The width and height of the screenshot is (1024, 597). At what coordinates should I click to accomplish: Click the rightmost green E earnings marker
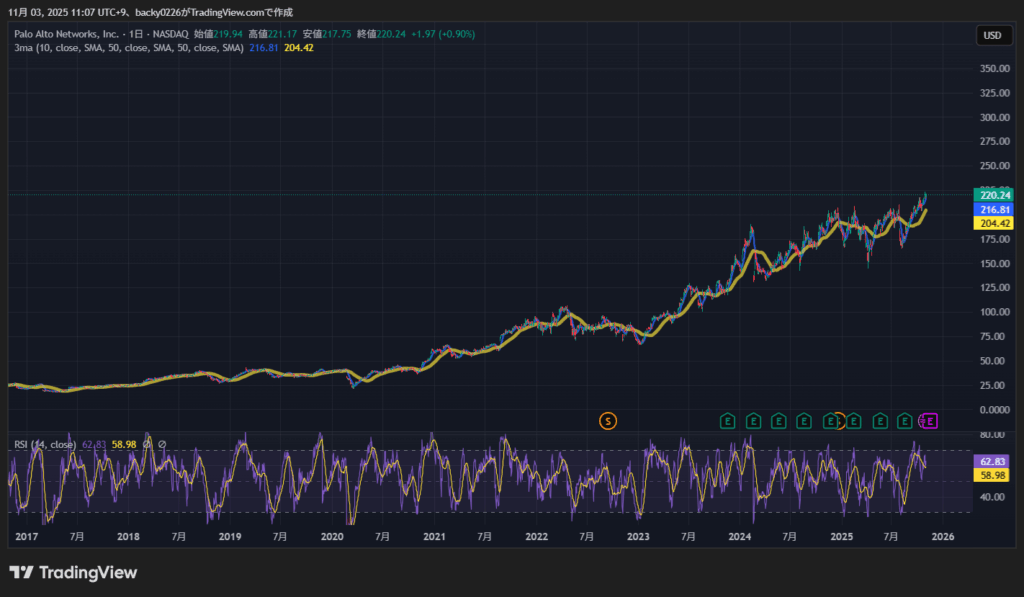[x=905, y=421]
